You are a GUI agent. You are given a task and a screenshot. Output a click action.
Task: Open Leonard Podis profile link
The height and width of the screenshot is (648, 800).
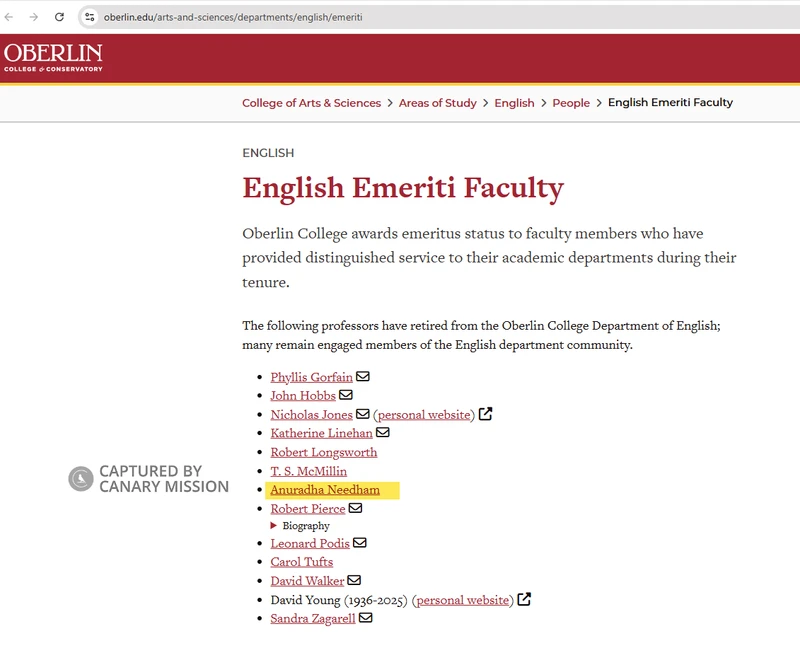point(310,543)
